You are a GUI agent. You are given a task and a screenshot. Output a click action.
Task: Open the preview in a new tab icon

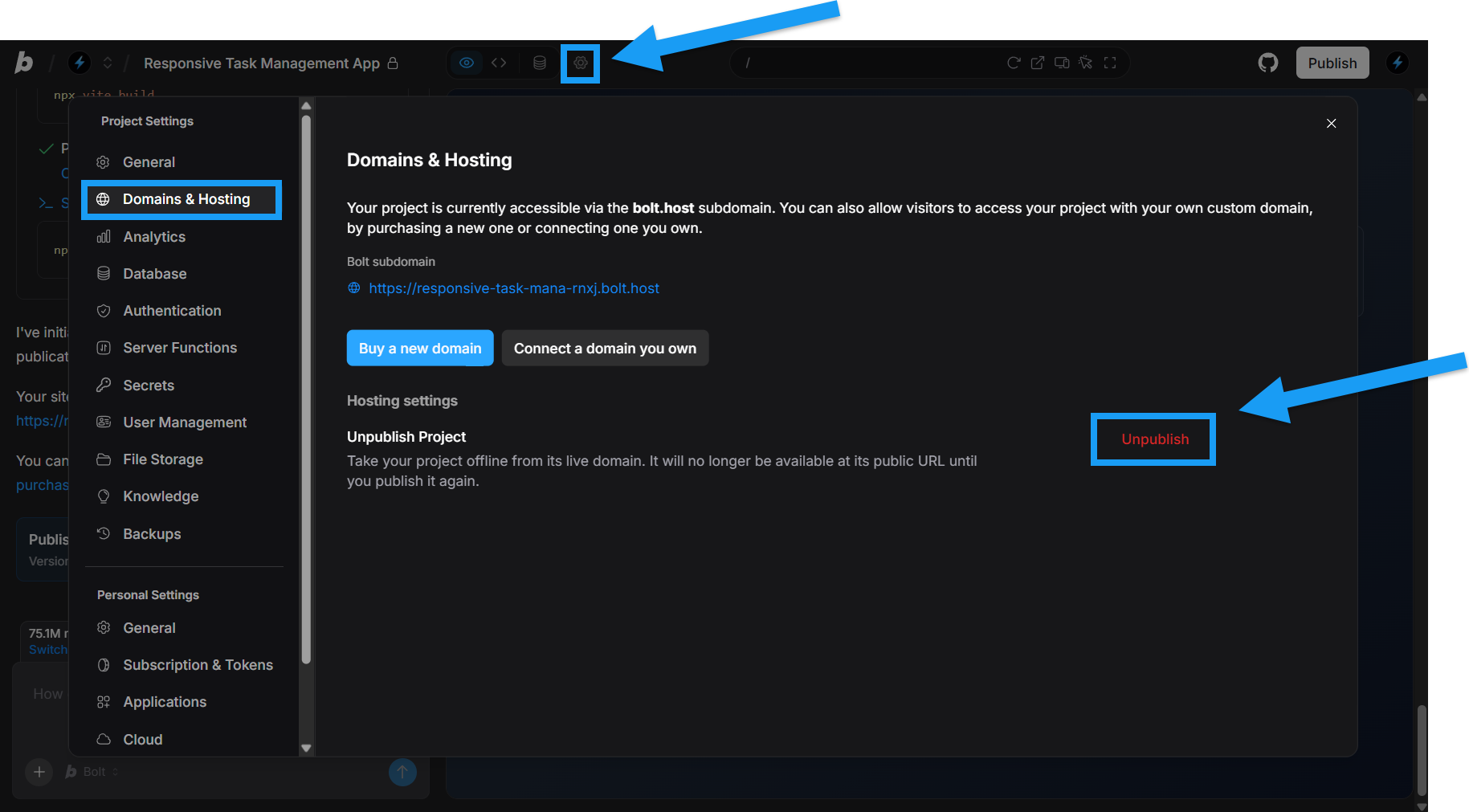(1038, 63)
